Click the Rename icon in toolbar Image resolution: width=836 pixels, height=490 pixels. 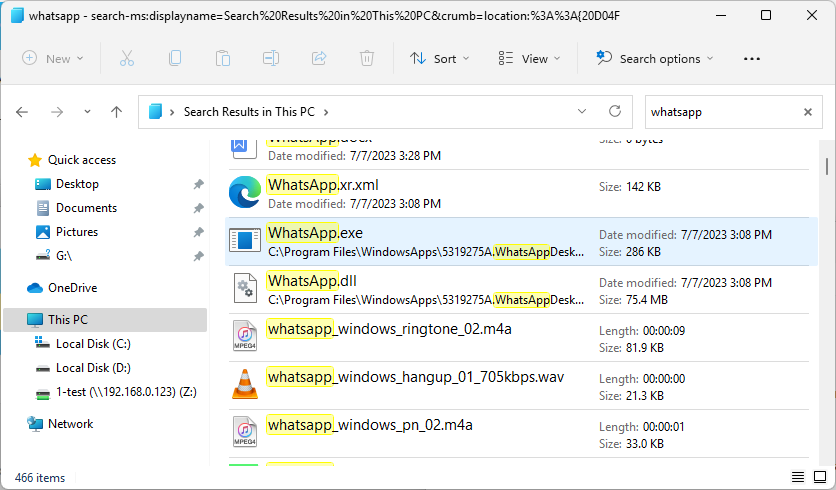coord(271,58)
